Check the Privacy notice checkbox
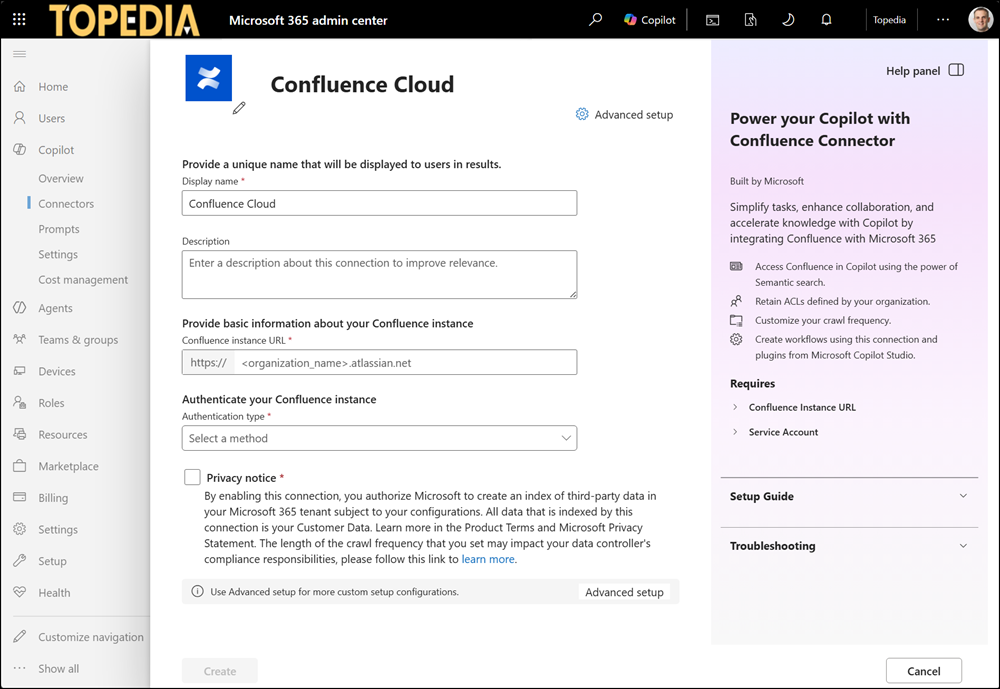The height and width of the screenshot is (689, 1000). 192,477
